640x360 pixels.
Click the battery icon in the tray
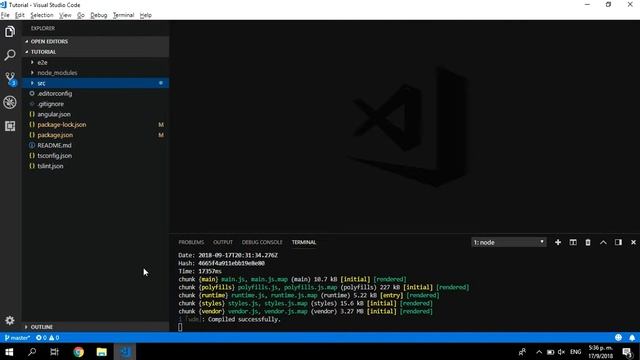(x=550, y=352)
